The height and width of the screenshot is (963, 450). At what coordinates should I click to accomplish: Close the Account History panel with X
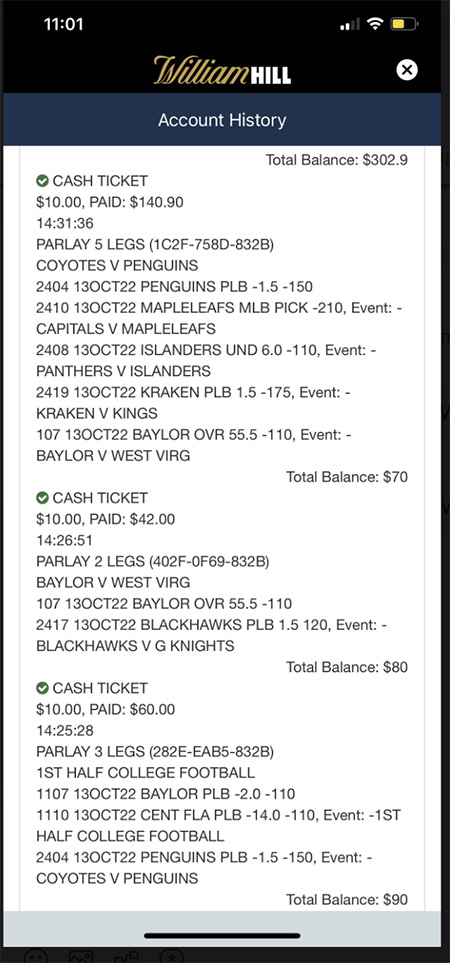tap(406, 70)
